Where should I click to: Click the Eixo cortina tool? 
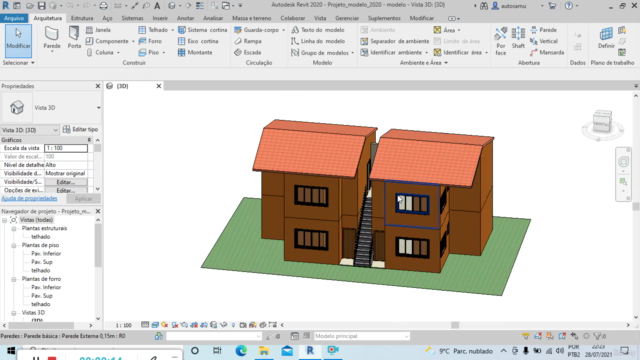198,41
